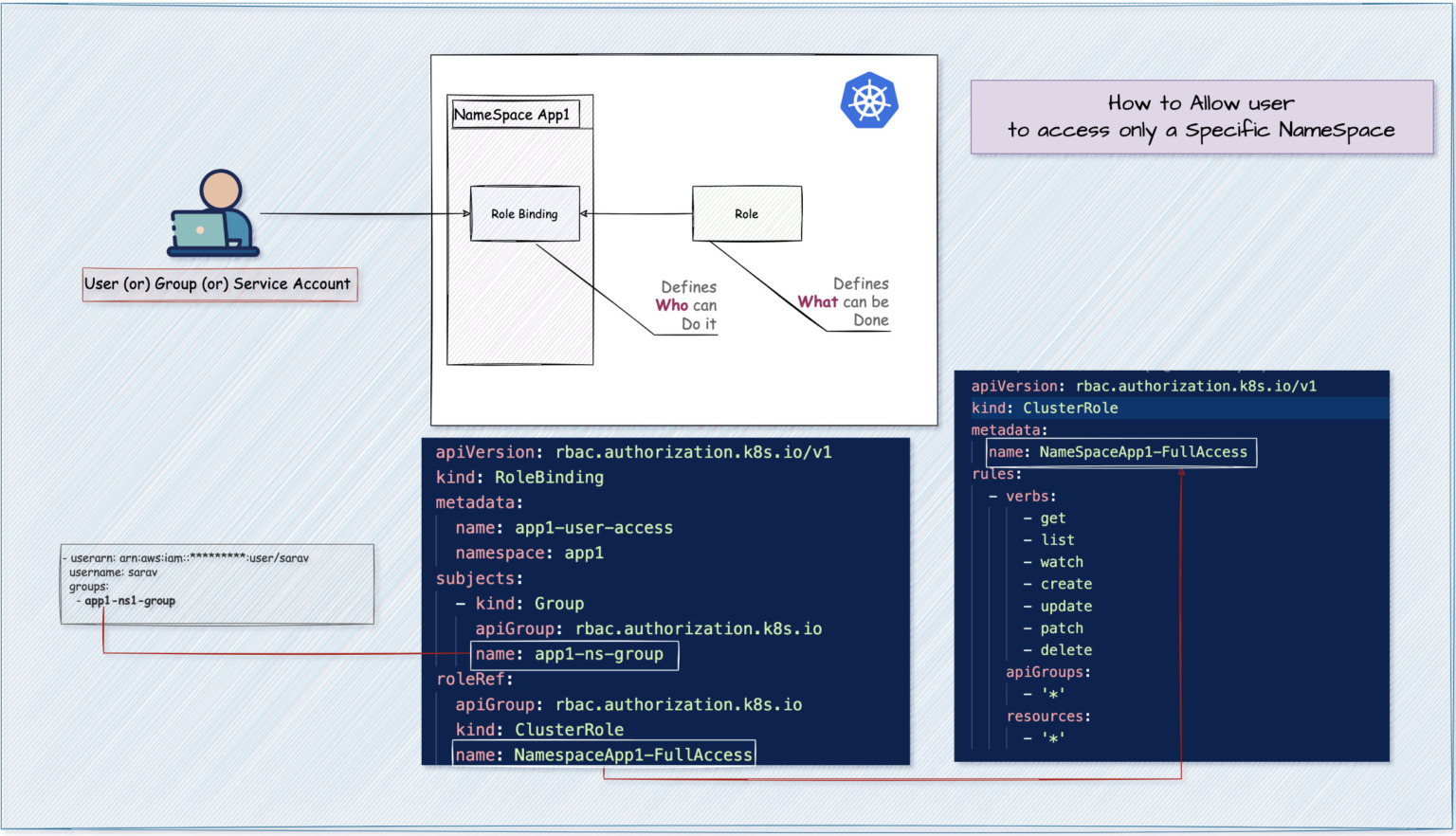
Task: Click the 'How to Allow user' title banner
Action: click(1202, 117)
